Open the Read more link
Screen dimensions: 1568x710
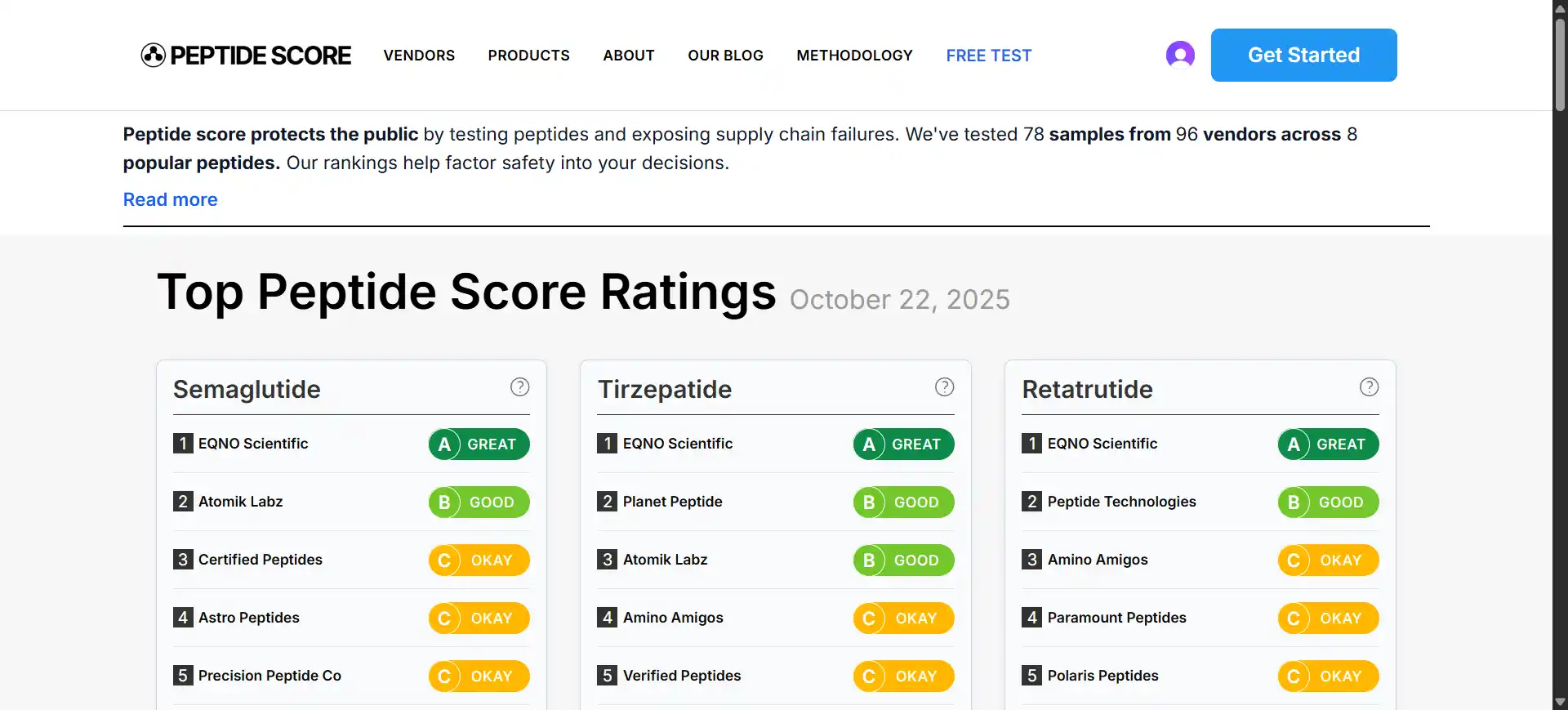tap(170, 199)
